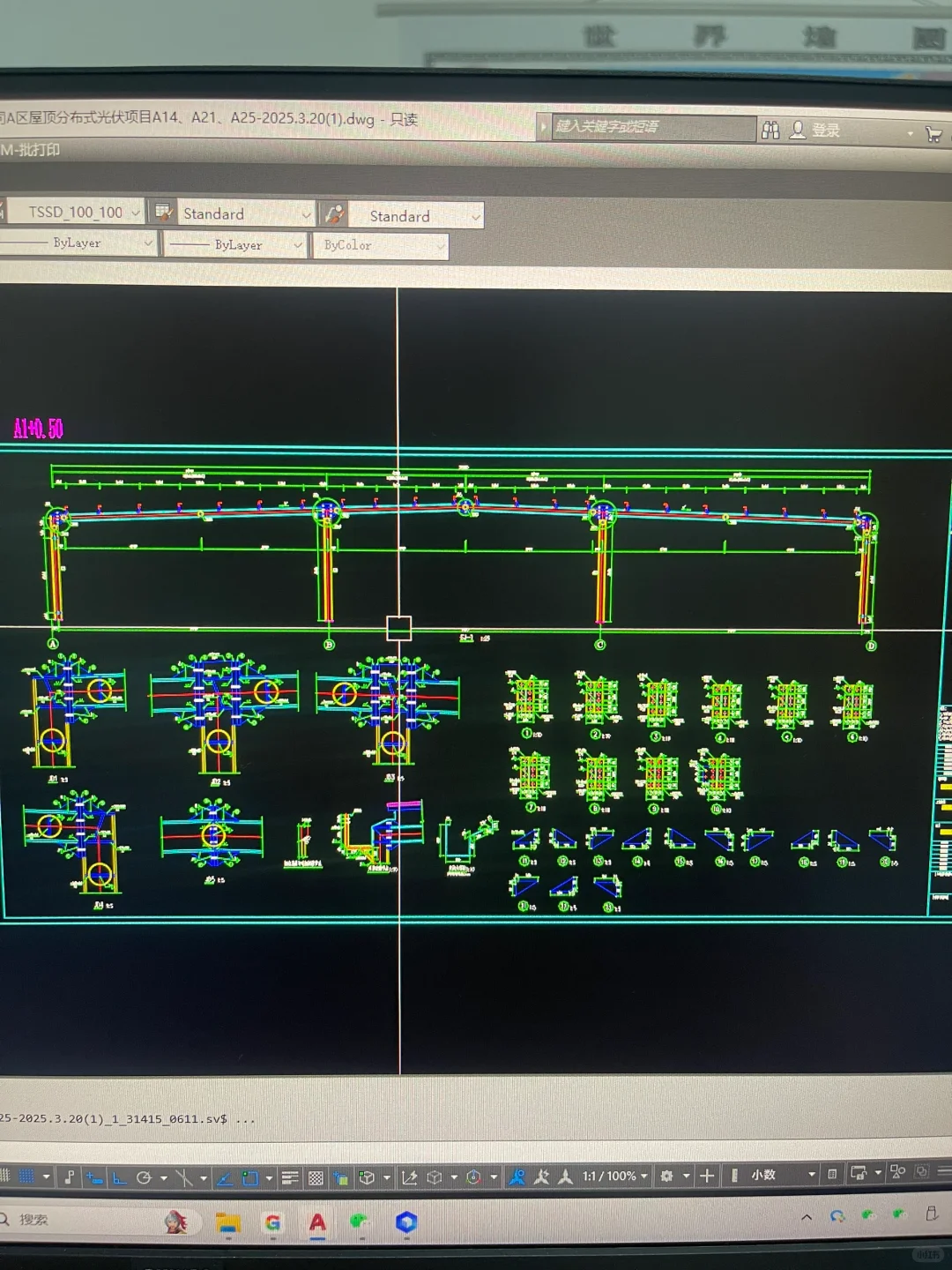Toggle lineweight display in status bar
The image size is (952, 1270).
click(290, 1177)
